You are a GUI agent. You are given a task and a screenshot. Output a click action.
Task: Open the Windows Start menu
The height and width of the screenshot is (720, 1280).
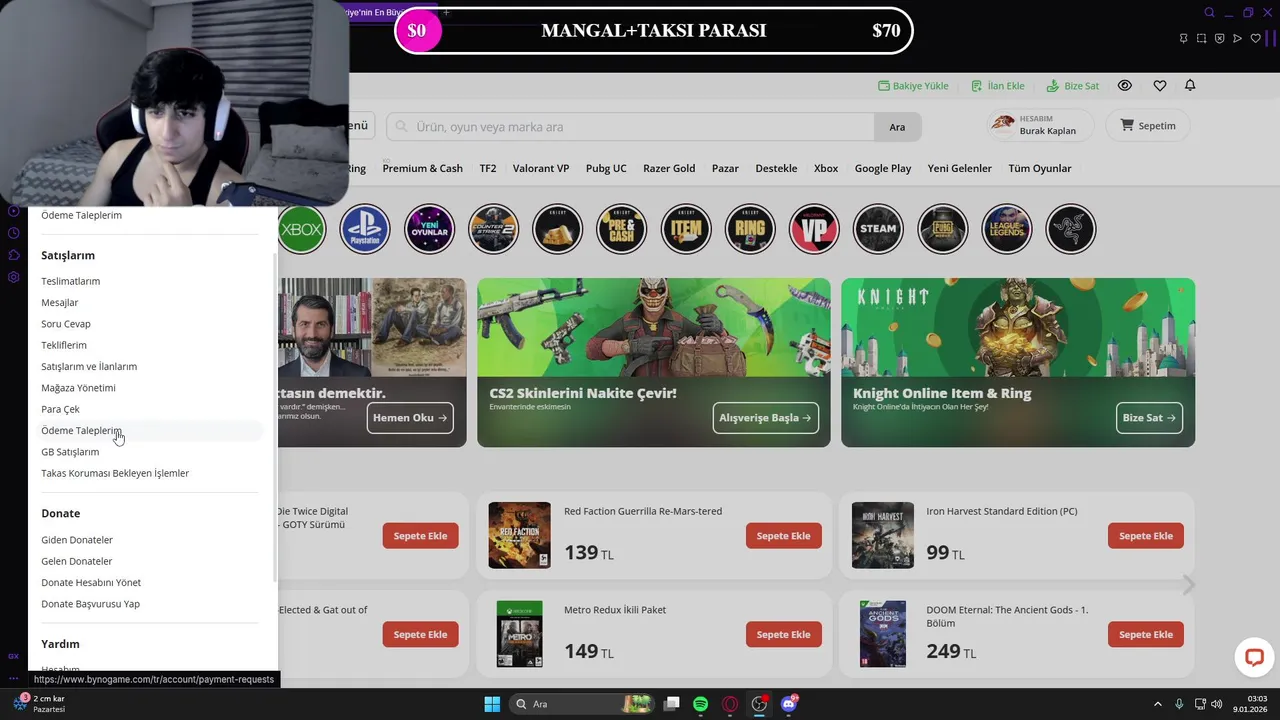coord(492,704)
